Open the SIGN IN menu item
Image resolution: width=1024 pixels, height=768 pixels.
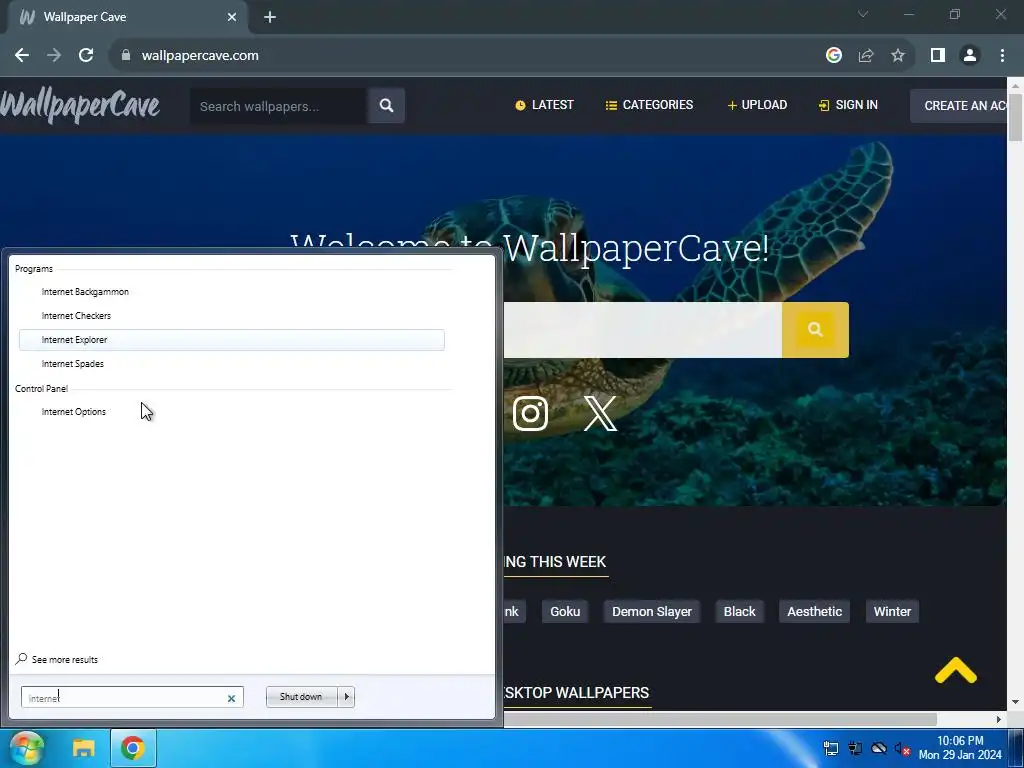(848, 105)
